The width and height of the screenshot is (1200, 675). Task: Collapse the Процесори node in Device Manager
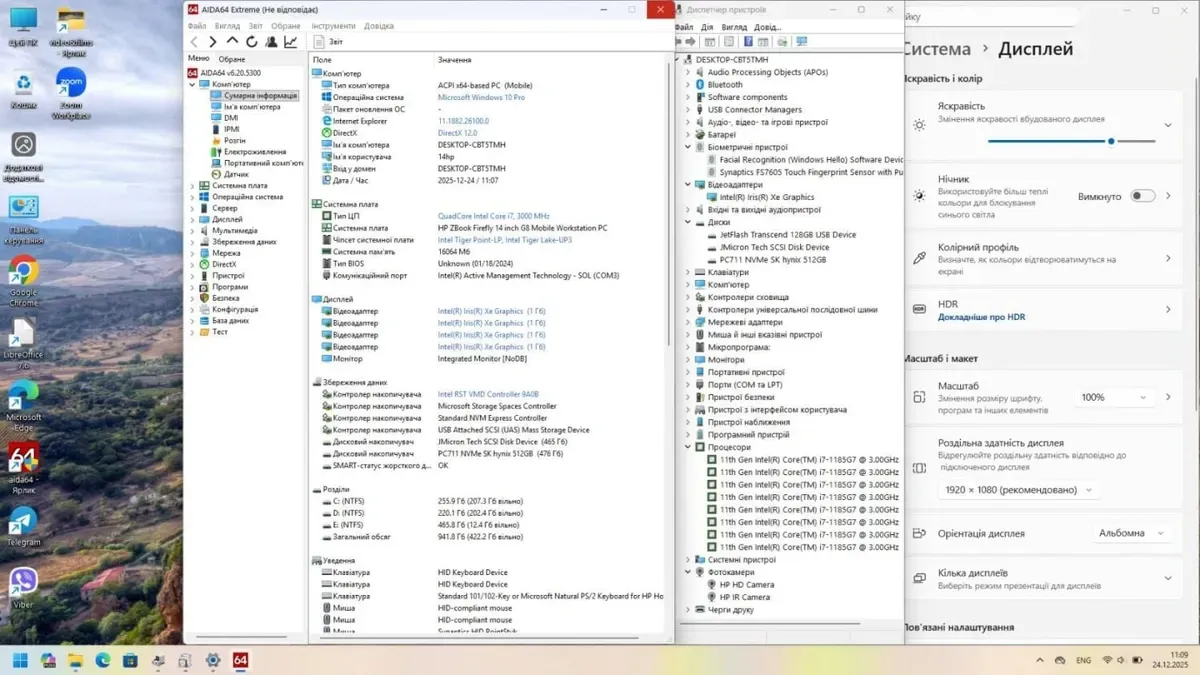(688, 447)
